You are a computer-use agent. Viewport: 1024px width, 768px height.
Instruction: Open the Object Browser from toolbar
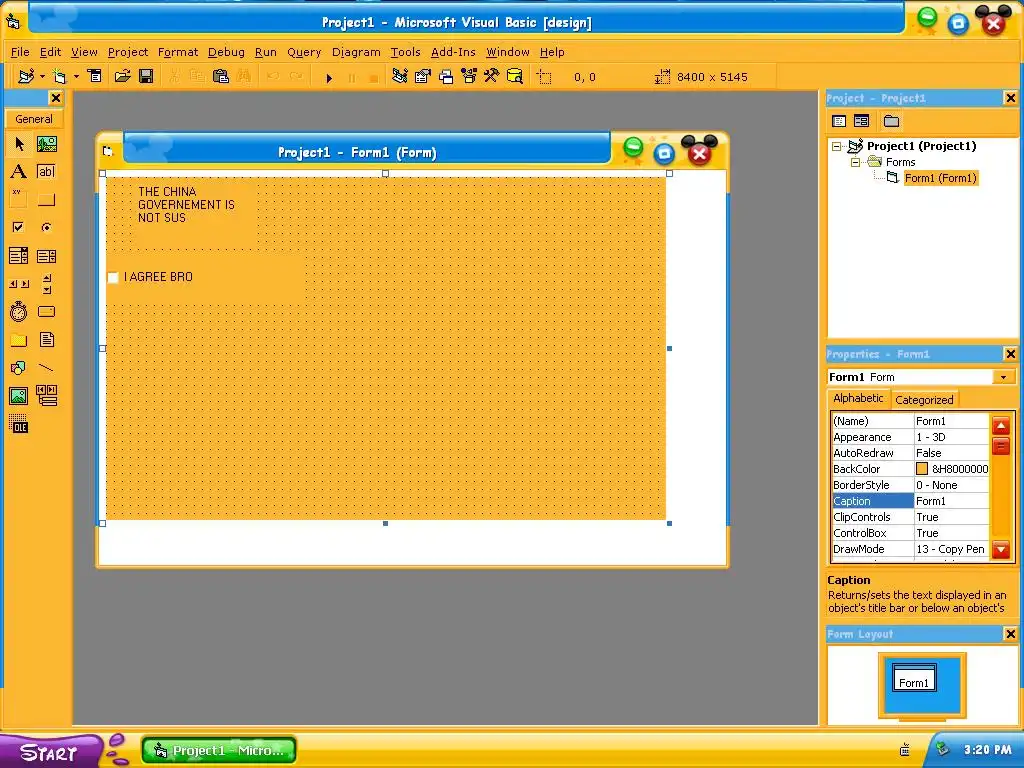tap(469, 76)
